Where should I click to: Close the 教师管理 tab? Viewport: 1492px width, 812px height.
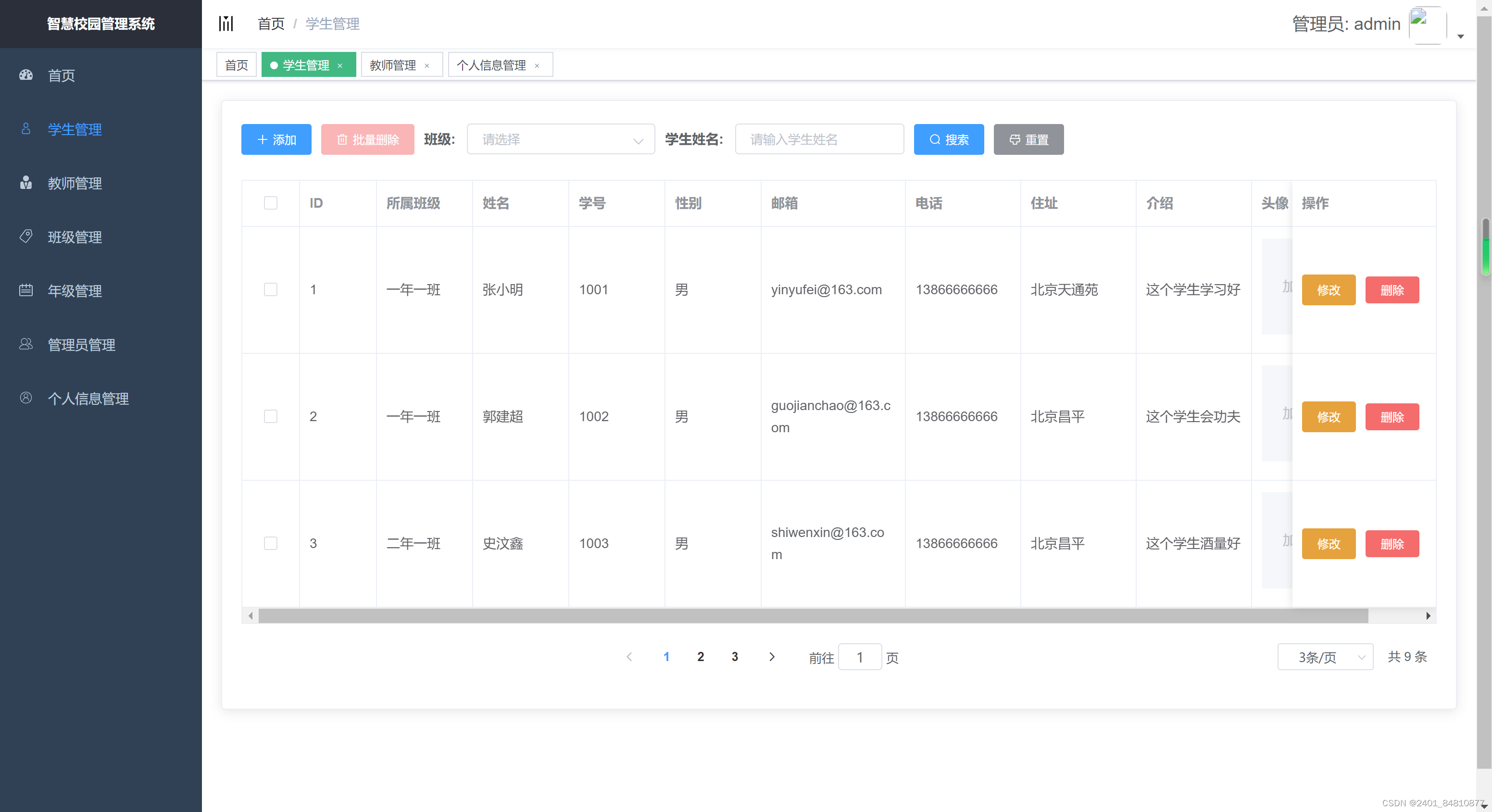(x=427, y=65)
